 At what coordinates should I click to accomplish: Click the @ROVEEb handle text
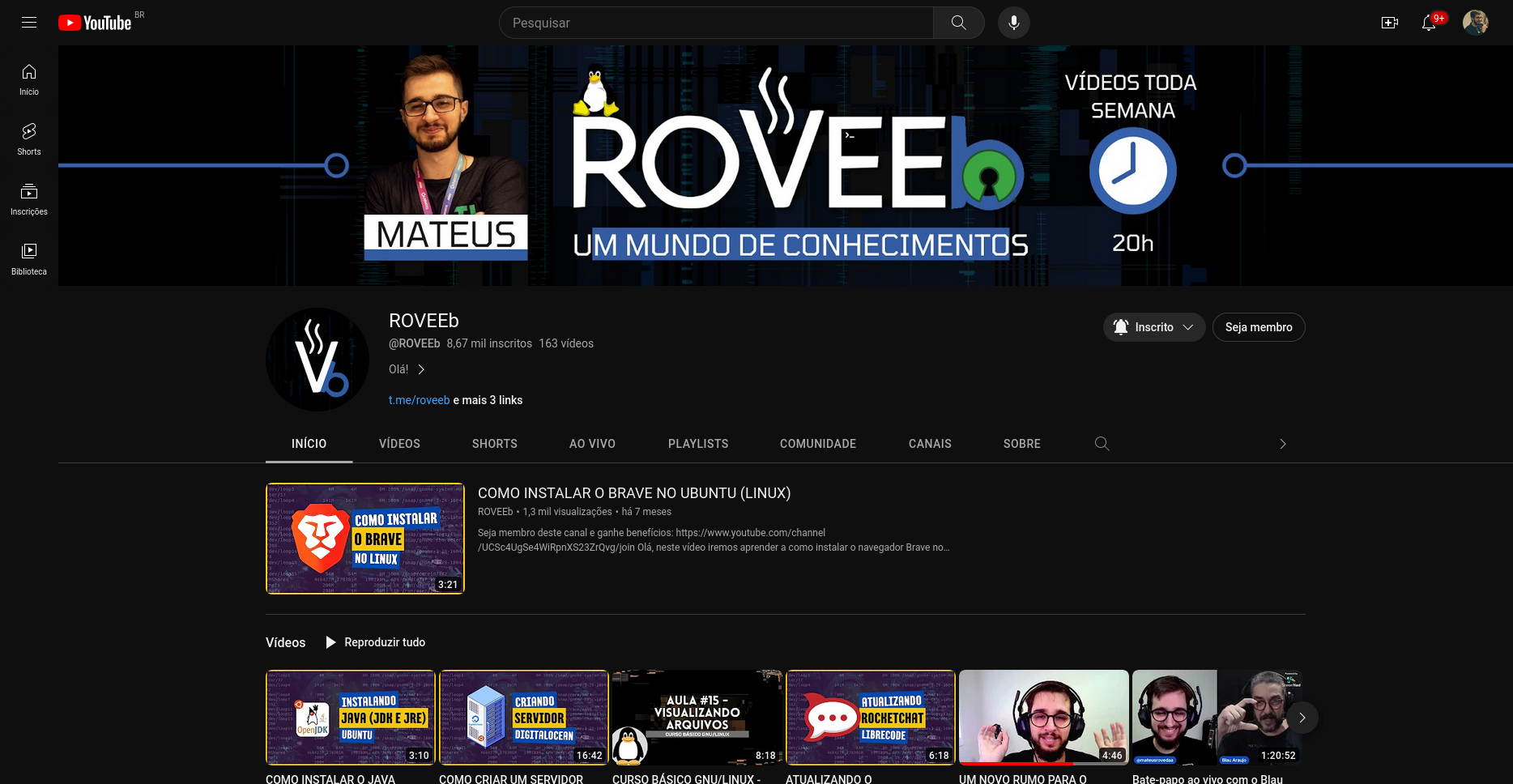415,343
